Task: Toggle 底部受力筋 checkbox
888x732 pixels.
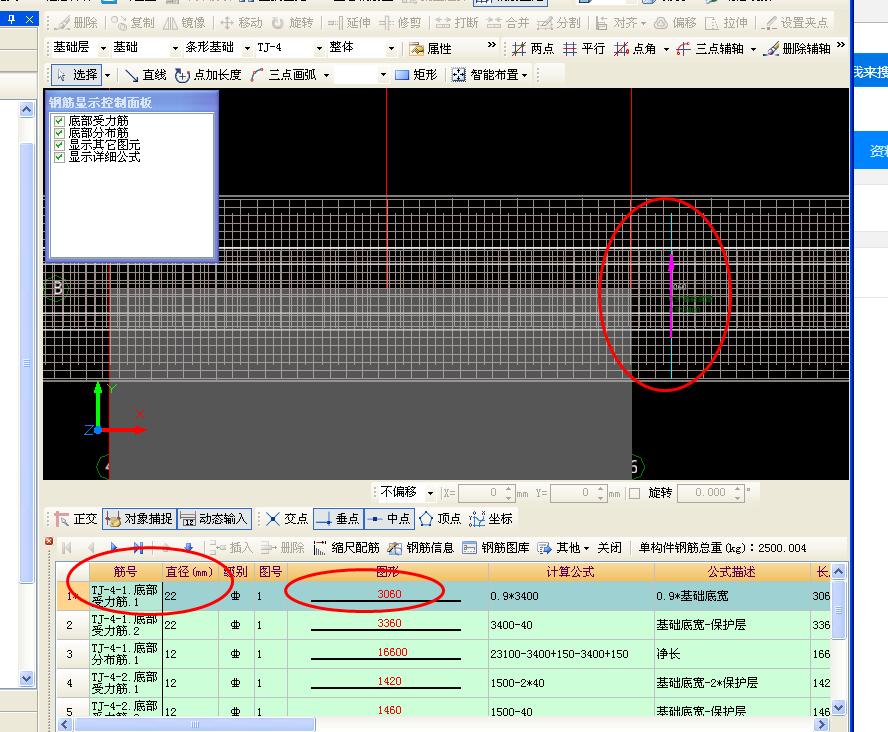Action: click(59, 121)
